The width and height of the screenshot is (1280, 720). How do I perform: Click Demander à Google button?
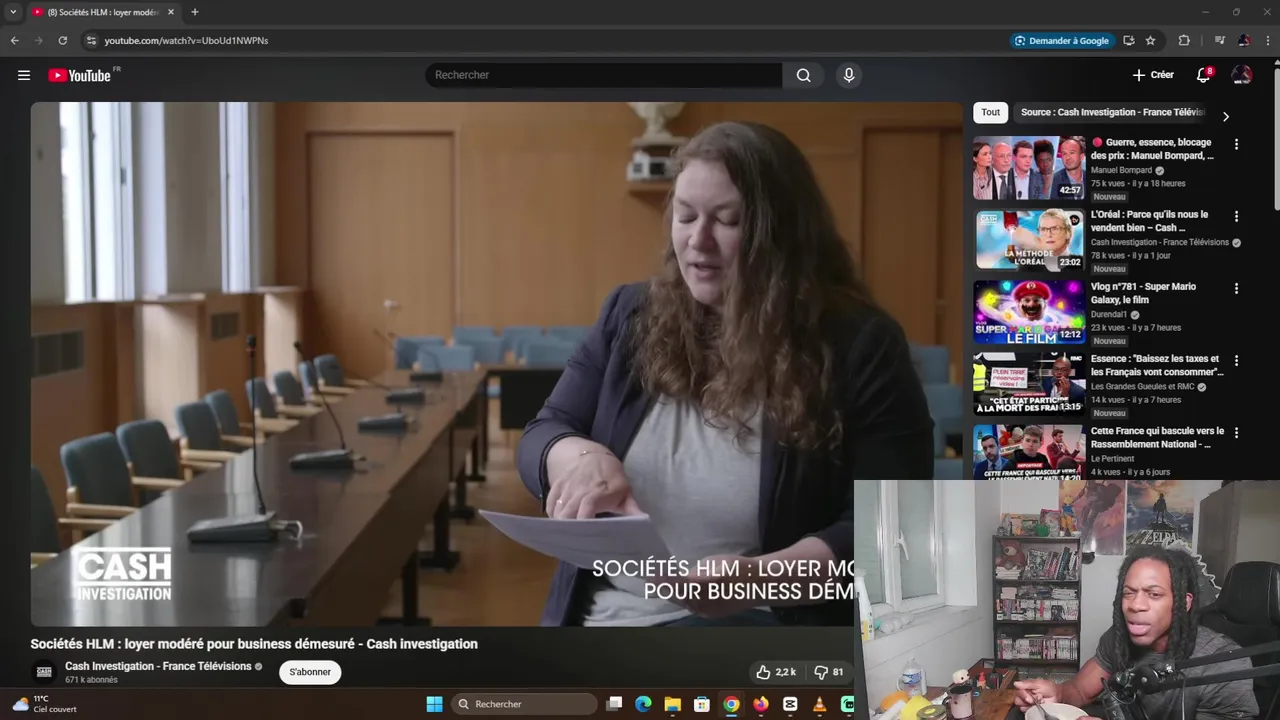pos(1062,40)
